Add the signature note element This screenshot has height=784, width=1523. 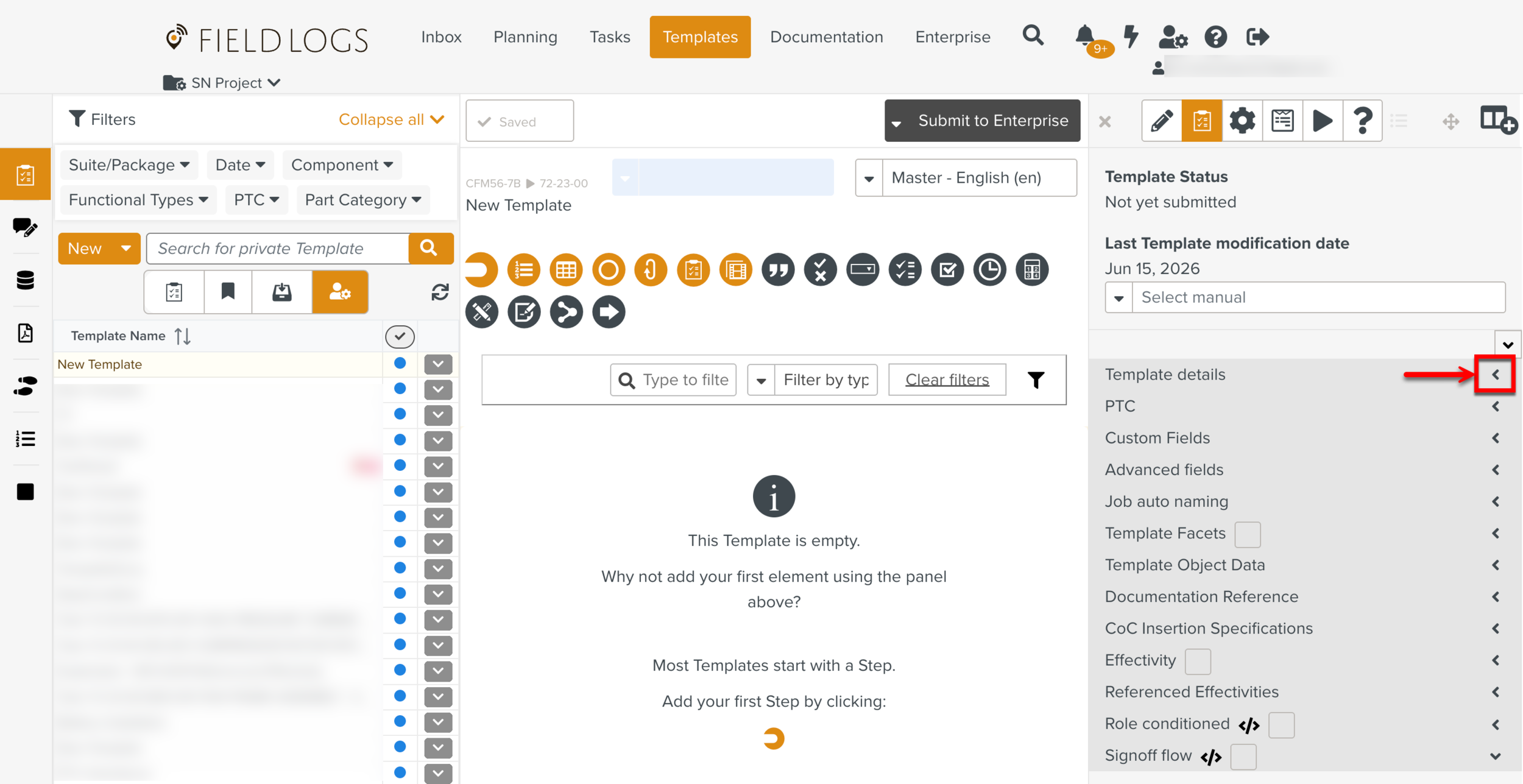point(524,312)
